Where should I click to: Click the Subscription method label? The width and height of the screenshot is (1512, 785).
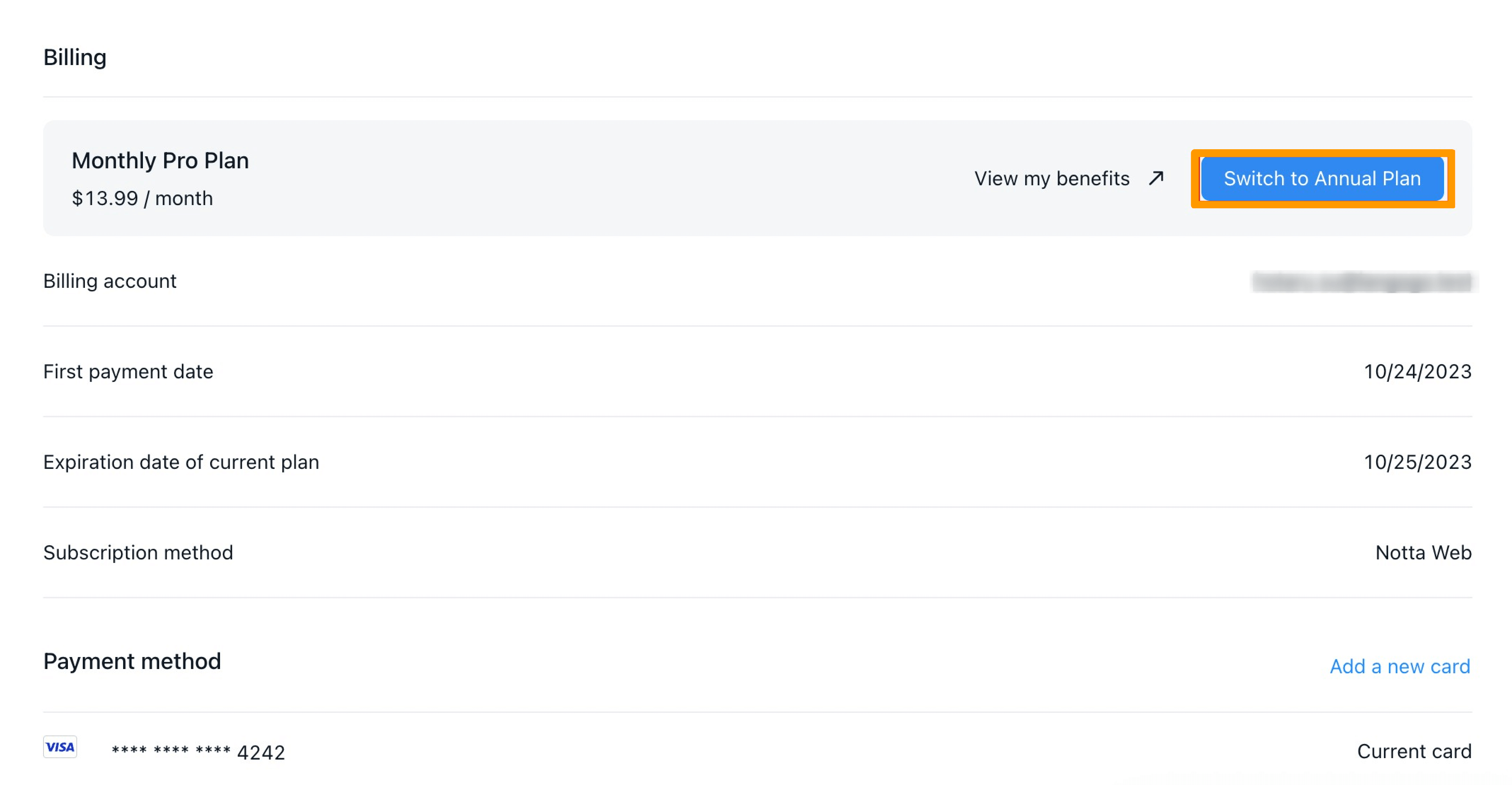(138, 552)
